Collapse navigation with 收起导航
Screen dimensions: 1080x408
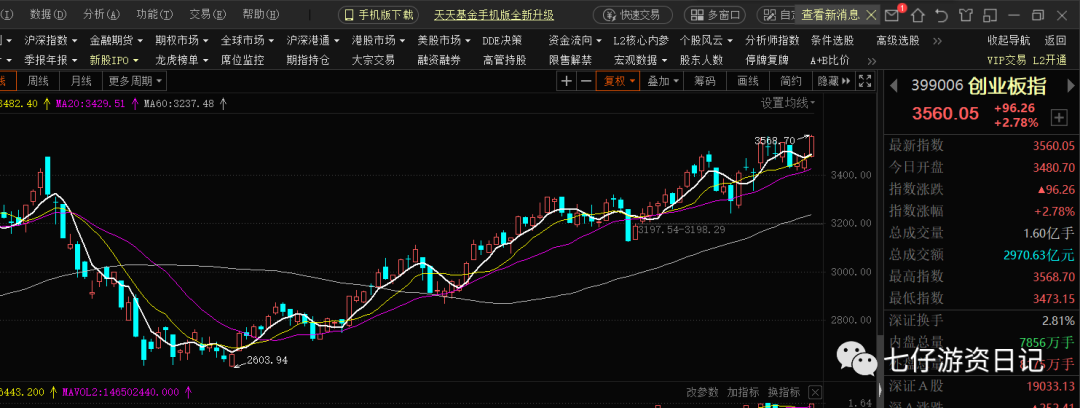coord(1009,41)
